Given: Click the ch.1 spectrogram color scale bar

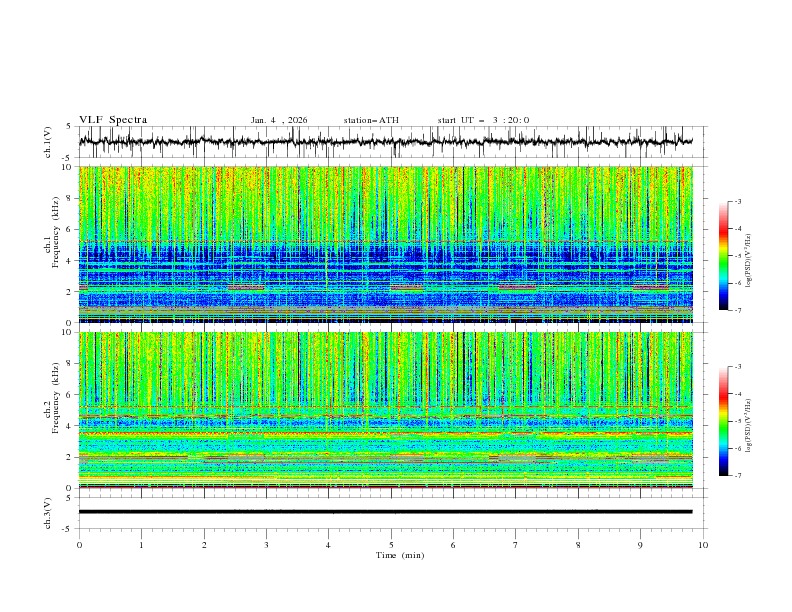Looking at the screenshot, I should tap(723, 256).
